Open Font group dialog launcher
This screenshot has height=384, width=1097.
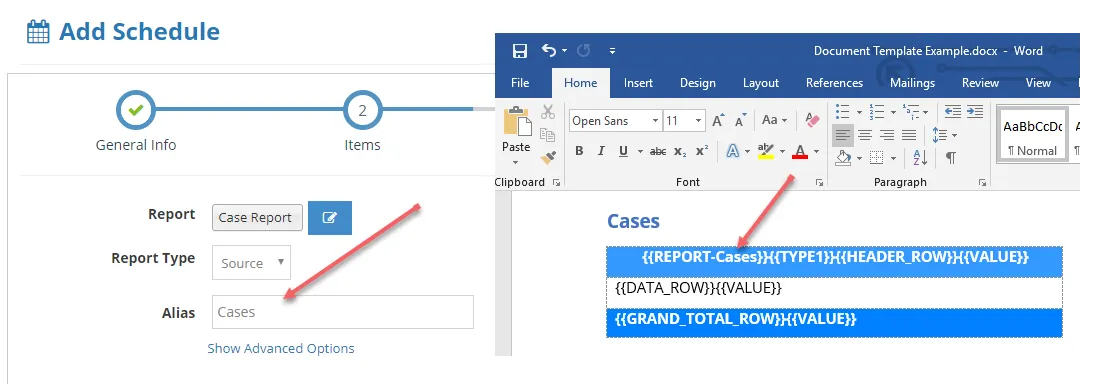(x=819, y=183)
